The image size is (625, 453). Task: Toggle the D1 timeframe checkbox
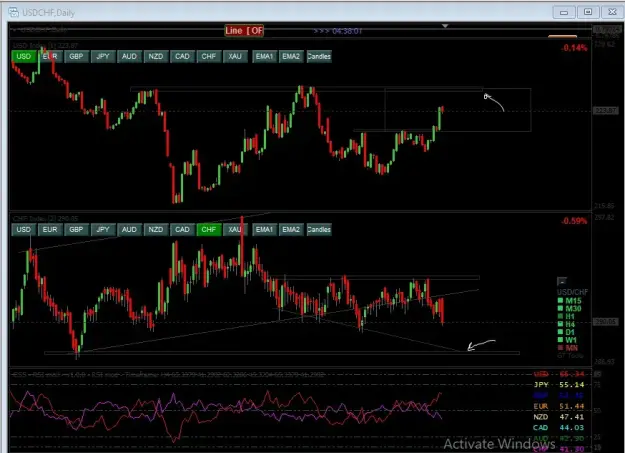[560, 332]
